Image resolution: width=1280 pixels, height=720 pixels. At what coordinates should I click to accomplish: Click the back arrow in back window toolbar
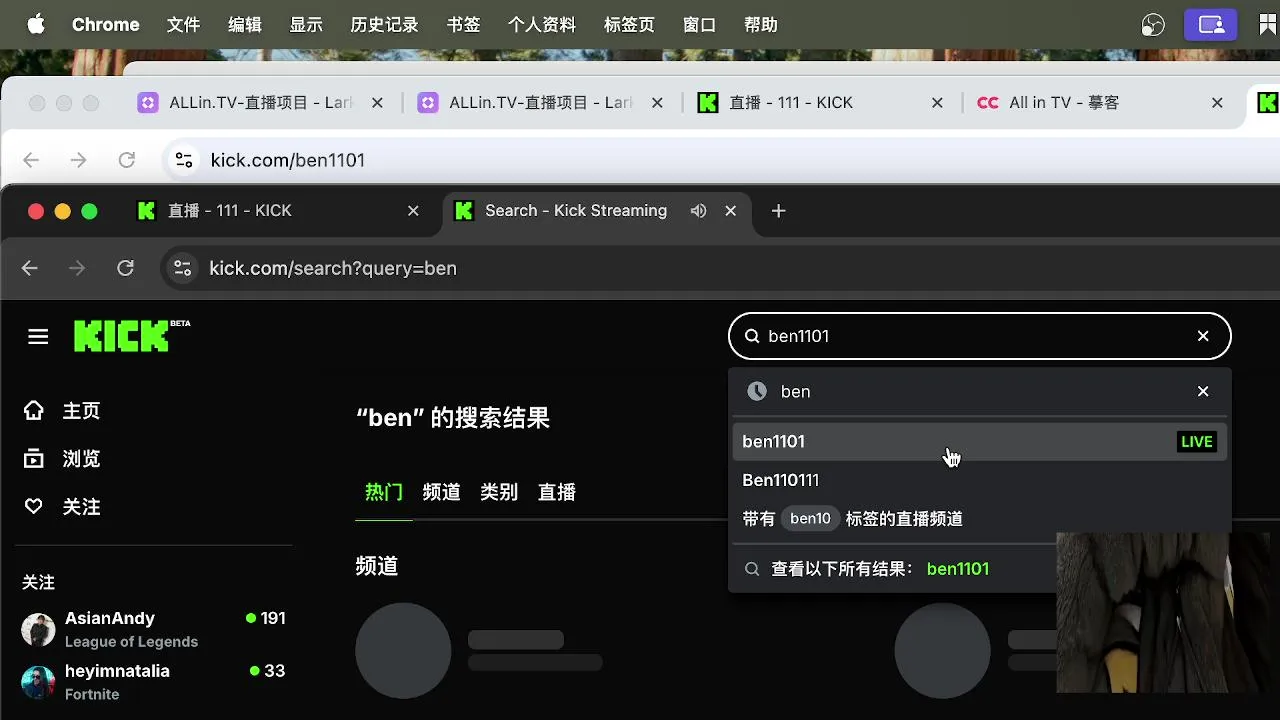(x=30, y=160)
